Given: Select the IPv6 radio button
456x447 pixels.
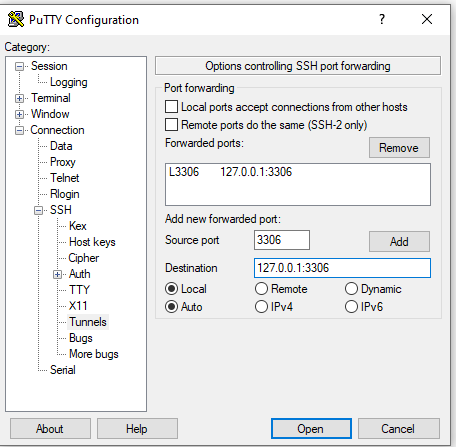Looking at the screenshot, I should click(351, 307).
